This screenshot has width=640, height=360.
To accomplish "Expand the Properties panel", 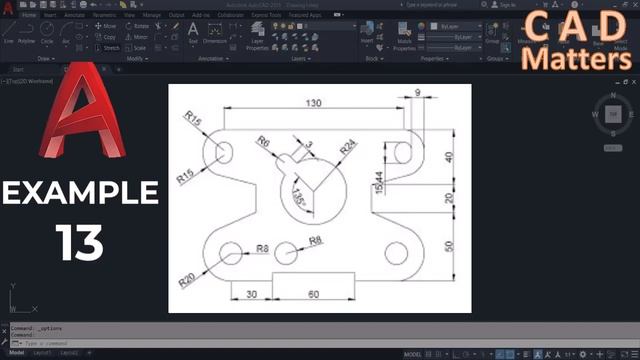I will click(434, 58).
